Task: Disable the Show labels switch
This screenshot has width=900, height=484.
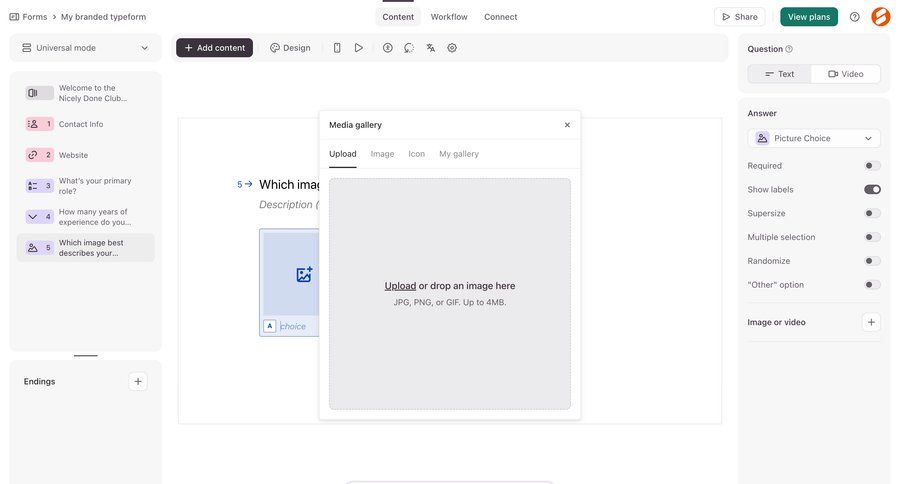Action: pos(872,189)
